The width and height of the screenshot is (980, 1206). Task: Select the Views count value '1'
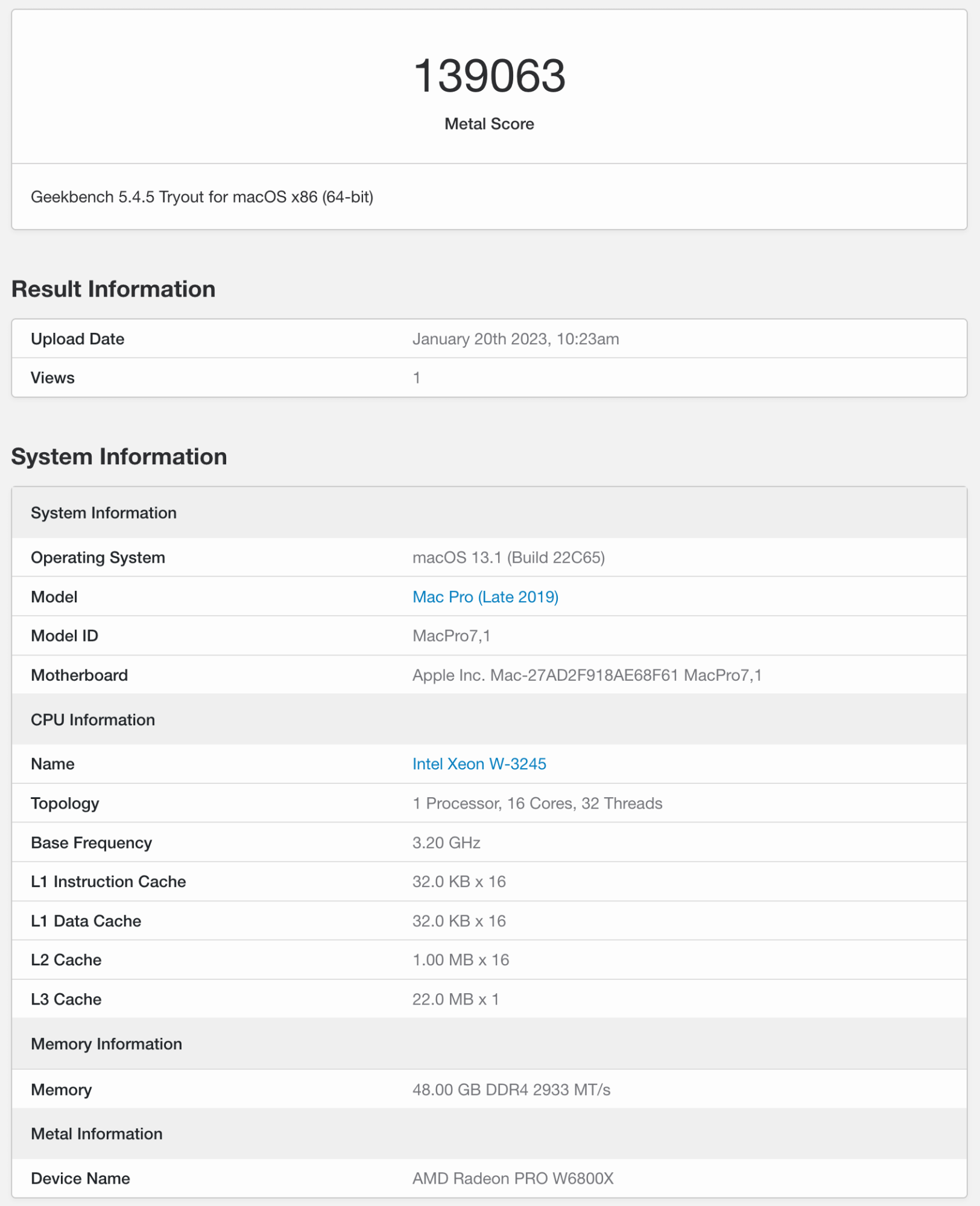click(x=416, y=378)
